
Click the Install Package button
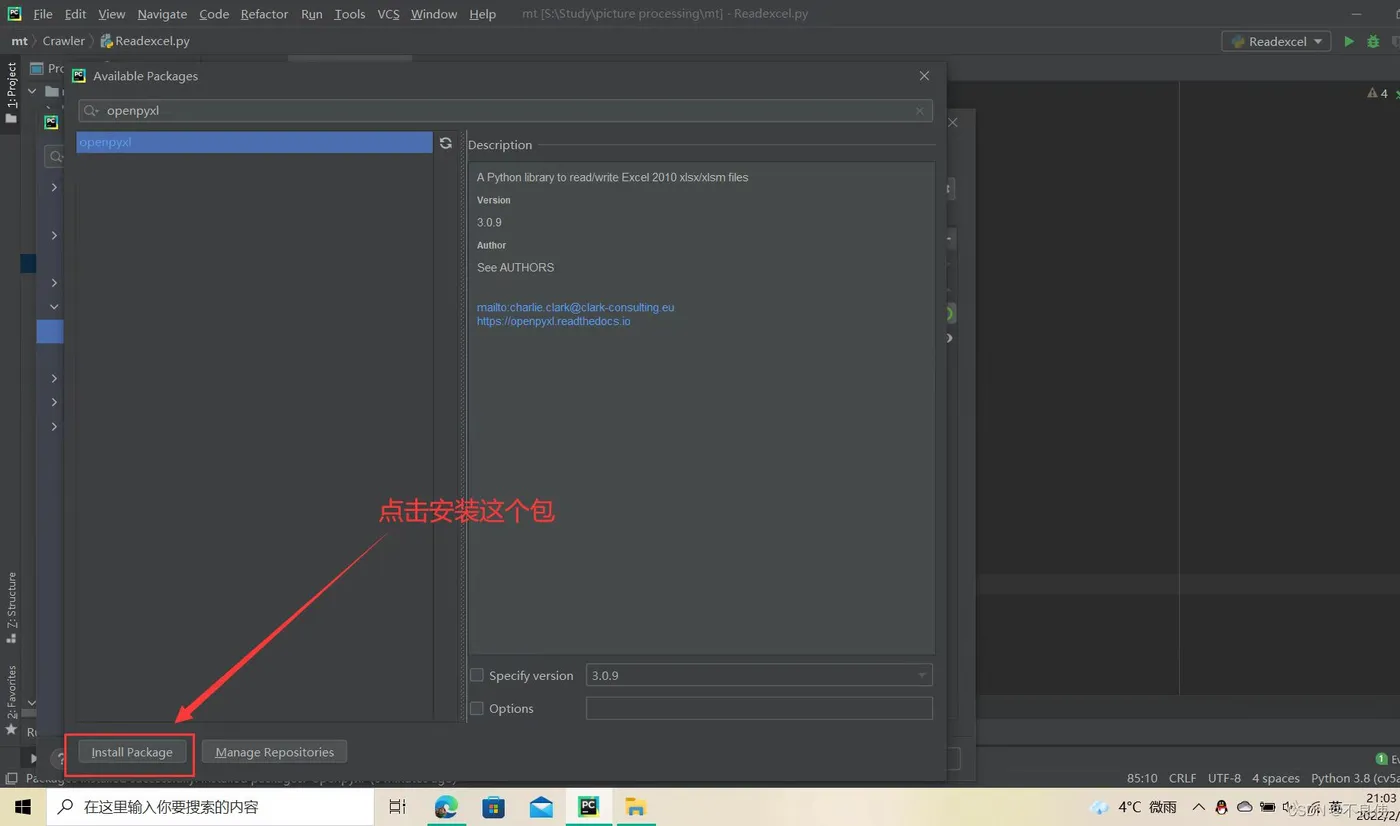point(132,752)
